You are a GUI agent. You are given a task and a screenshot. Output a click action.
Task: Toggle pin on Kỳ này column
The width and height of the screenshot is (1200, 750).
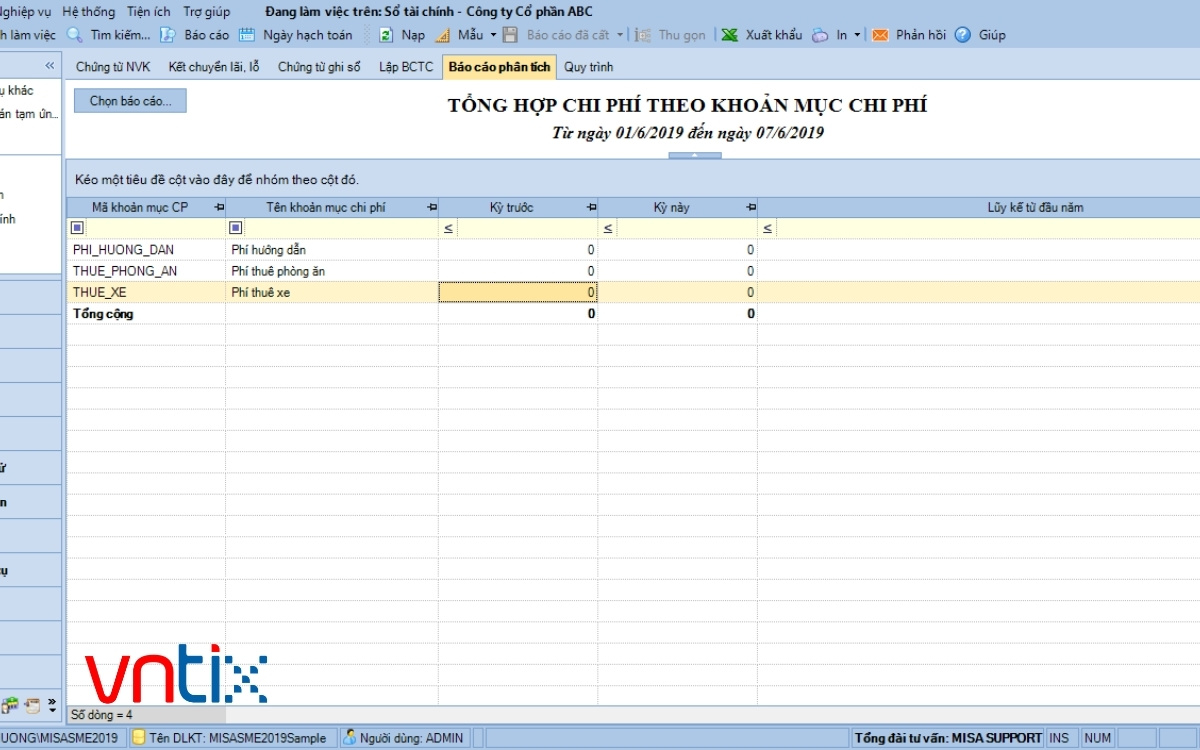(751, 208)
